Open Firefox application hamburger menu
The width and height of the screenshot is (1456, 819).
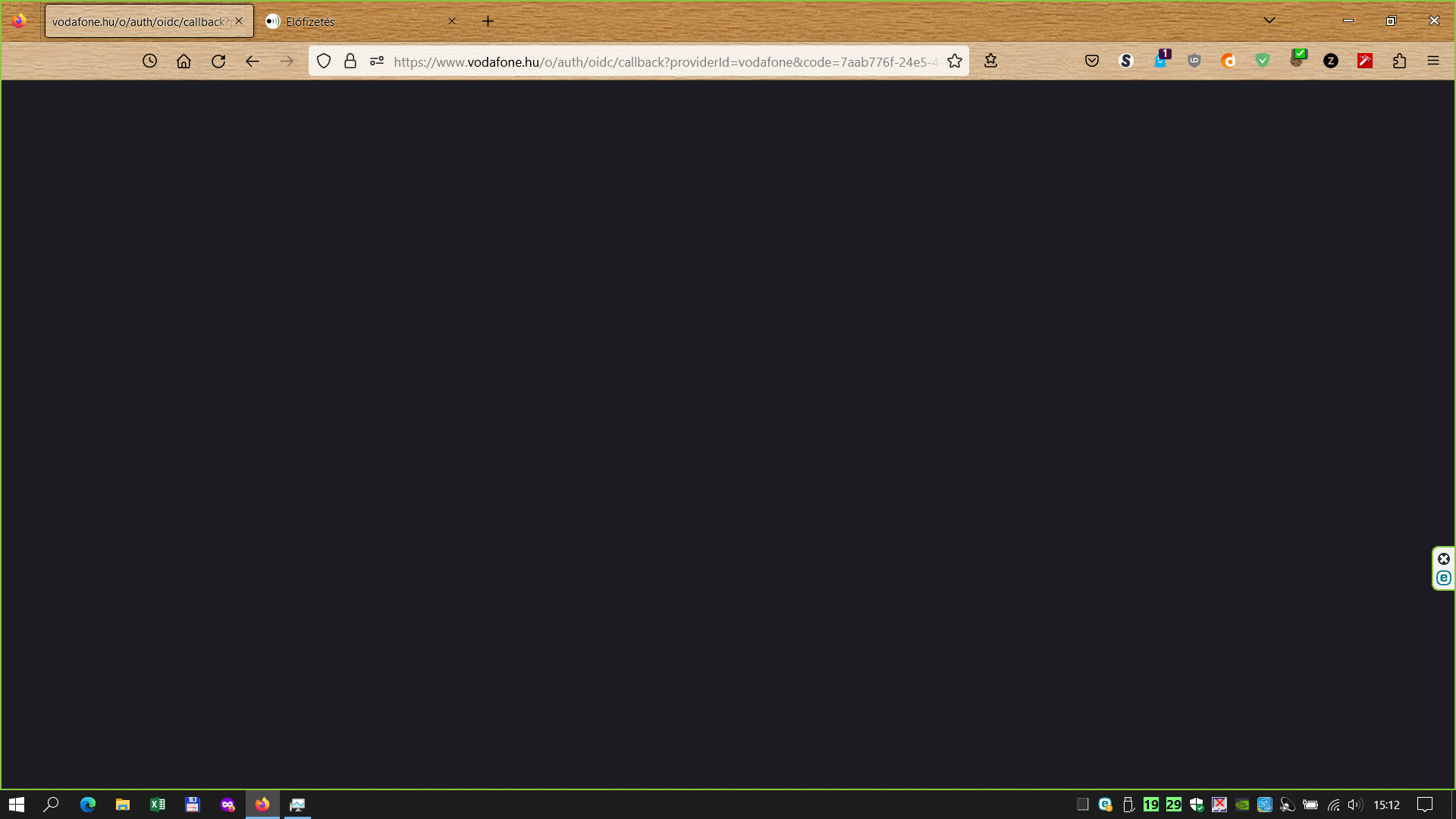1433,61
